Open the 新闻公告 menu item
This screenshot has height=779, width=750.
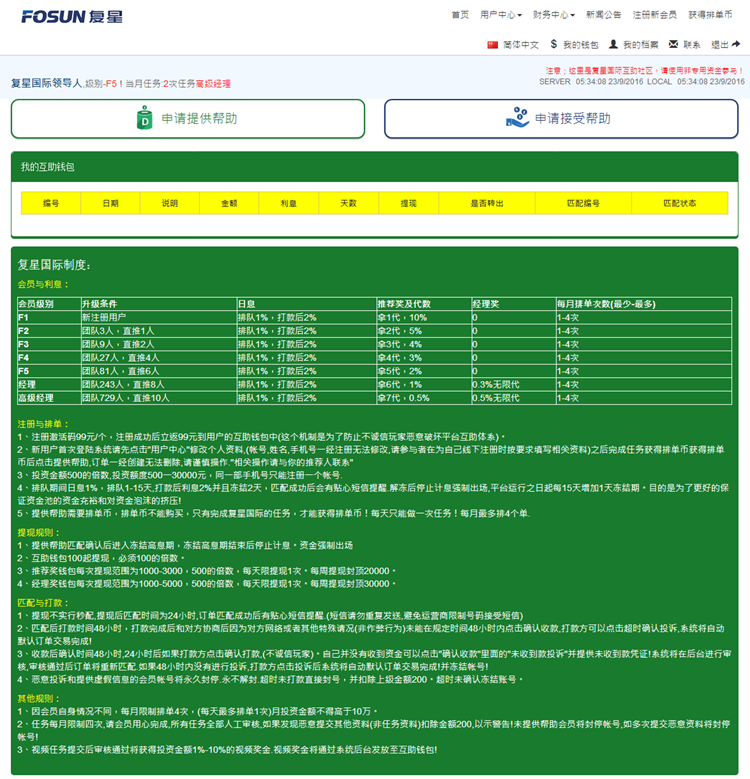click(x=603, y=15)
